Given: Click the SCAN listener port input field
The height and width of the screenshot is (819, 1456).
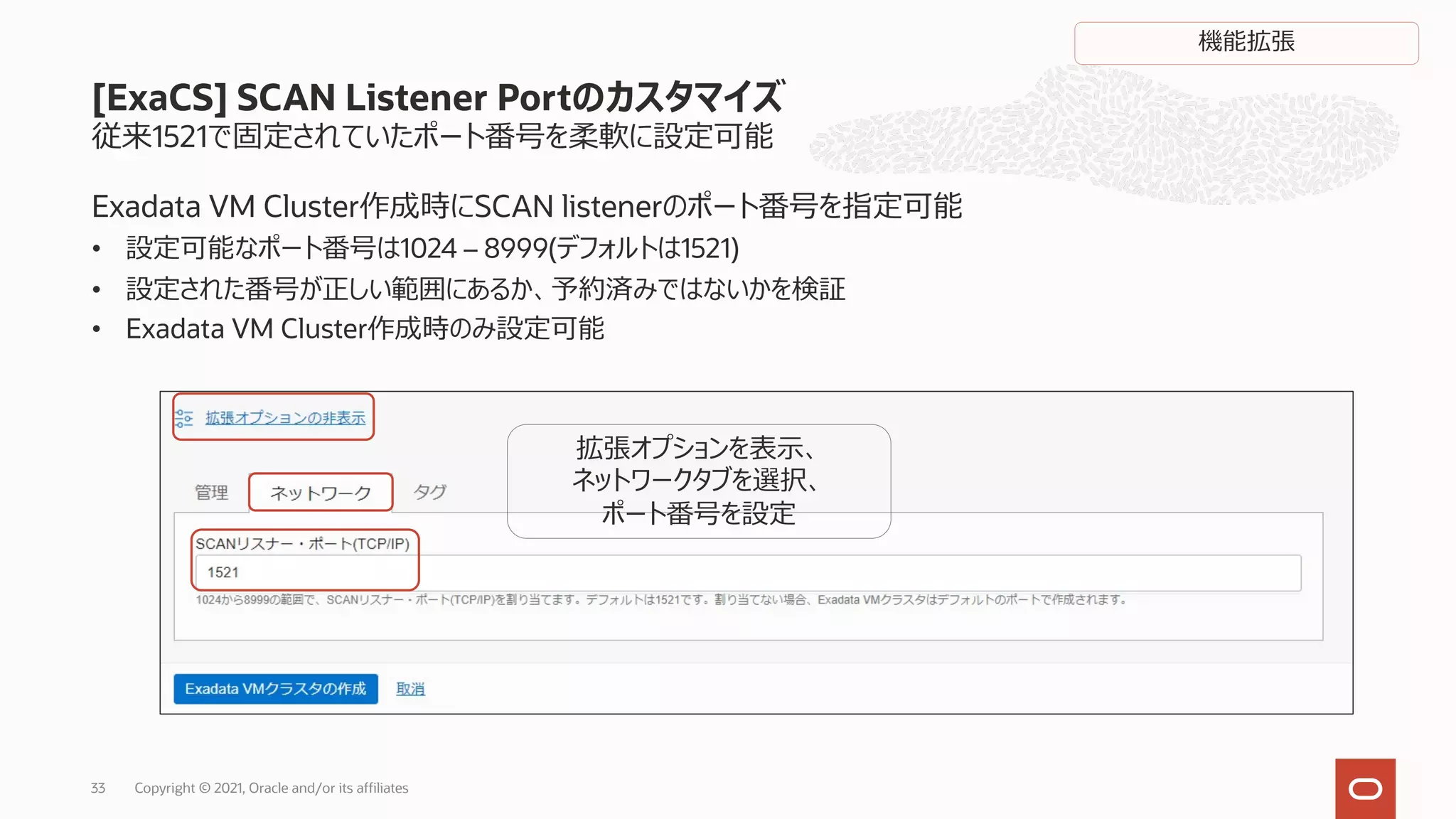Looking at the screenshot, I should (748, 572).
